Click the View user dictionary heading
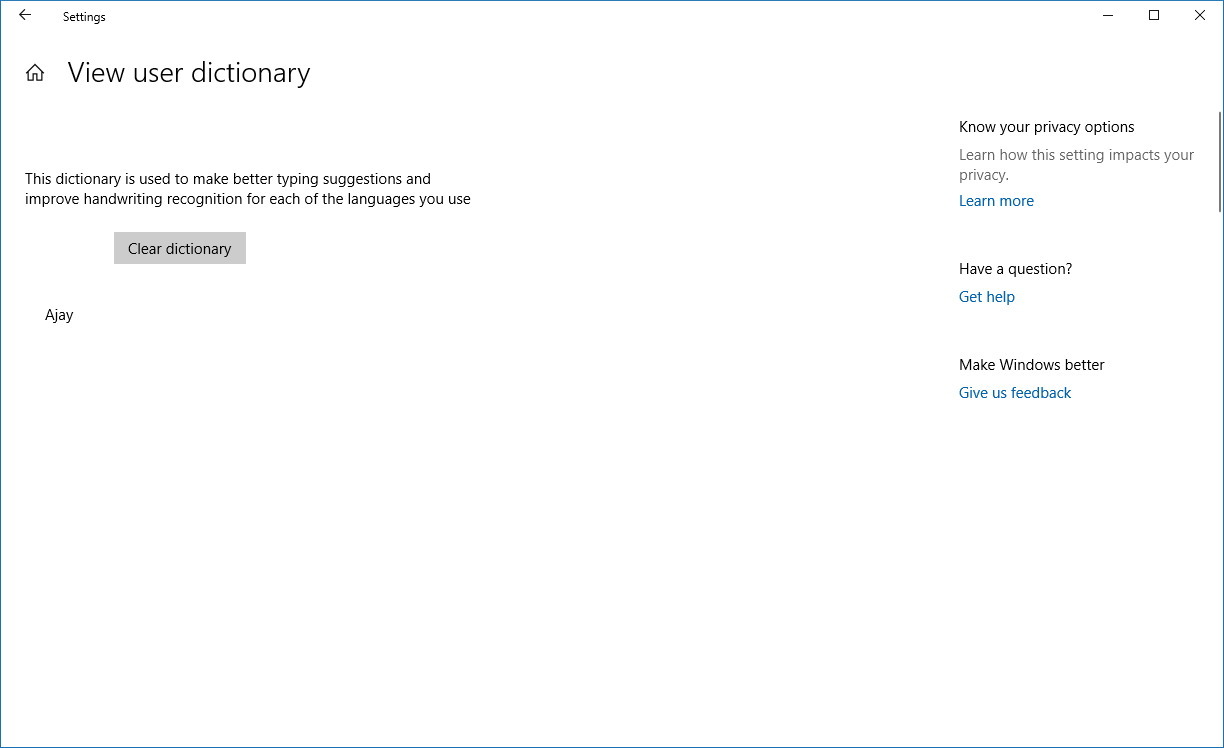The width and height of the screenshot is (1224, 748). point(189,73)
